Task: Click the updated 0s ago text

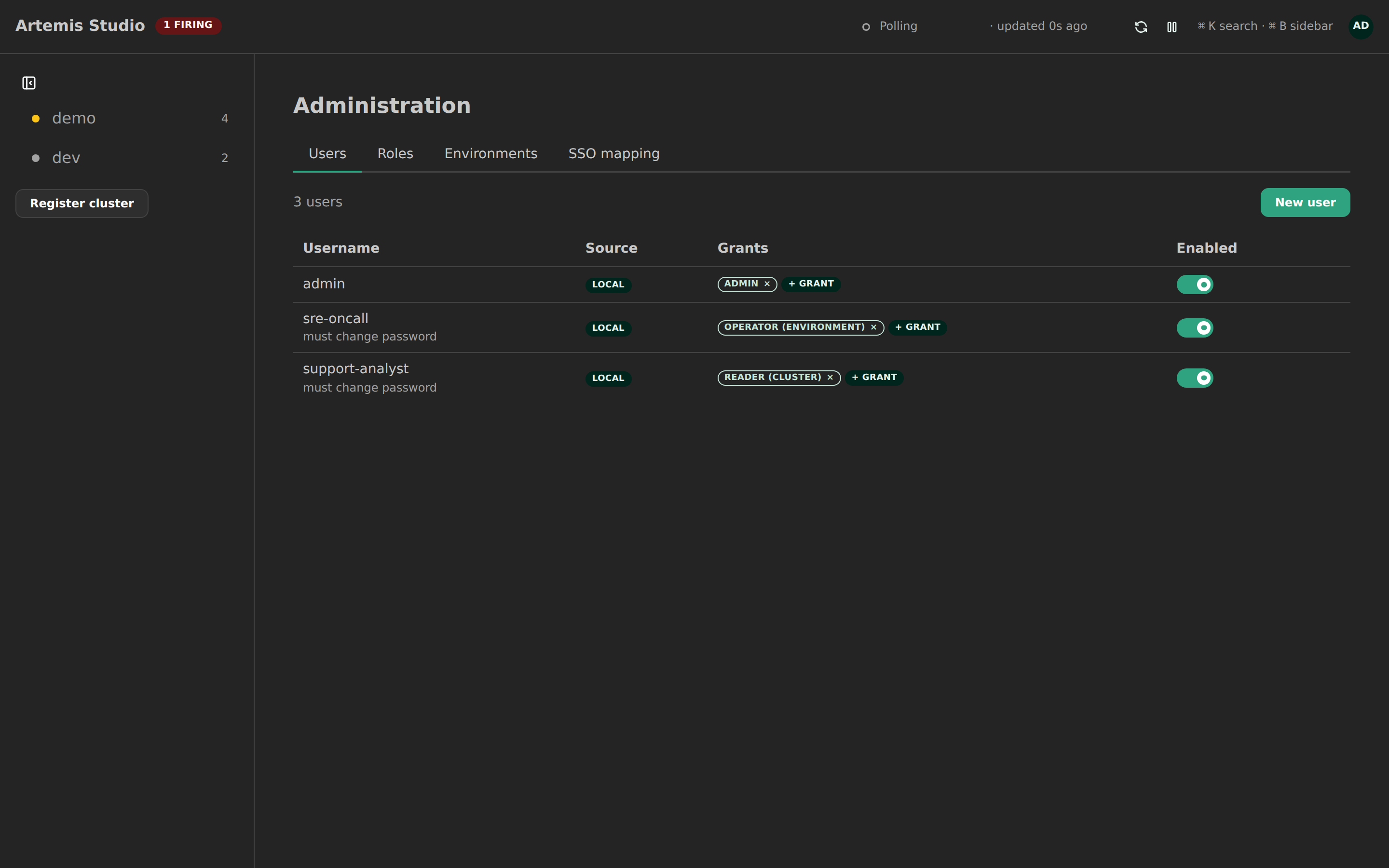Action: 1038,27
